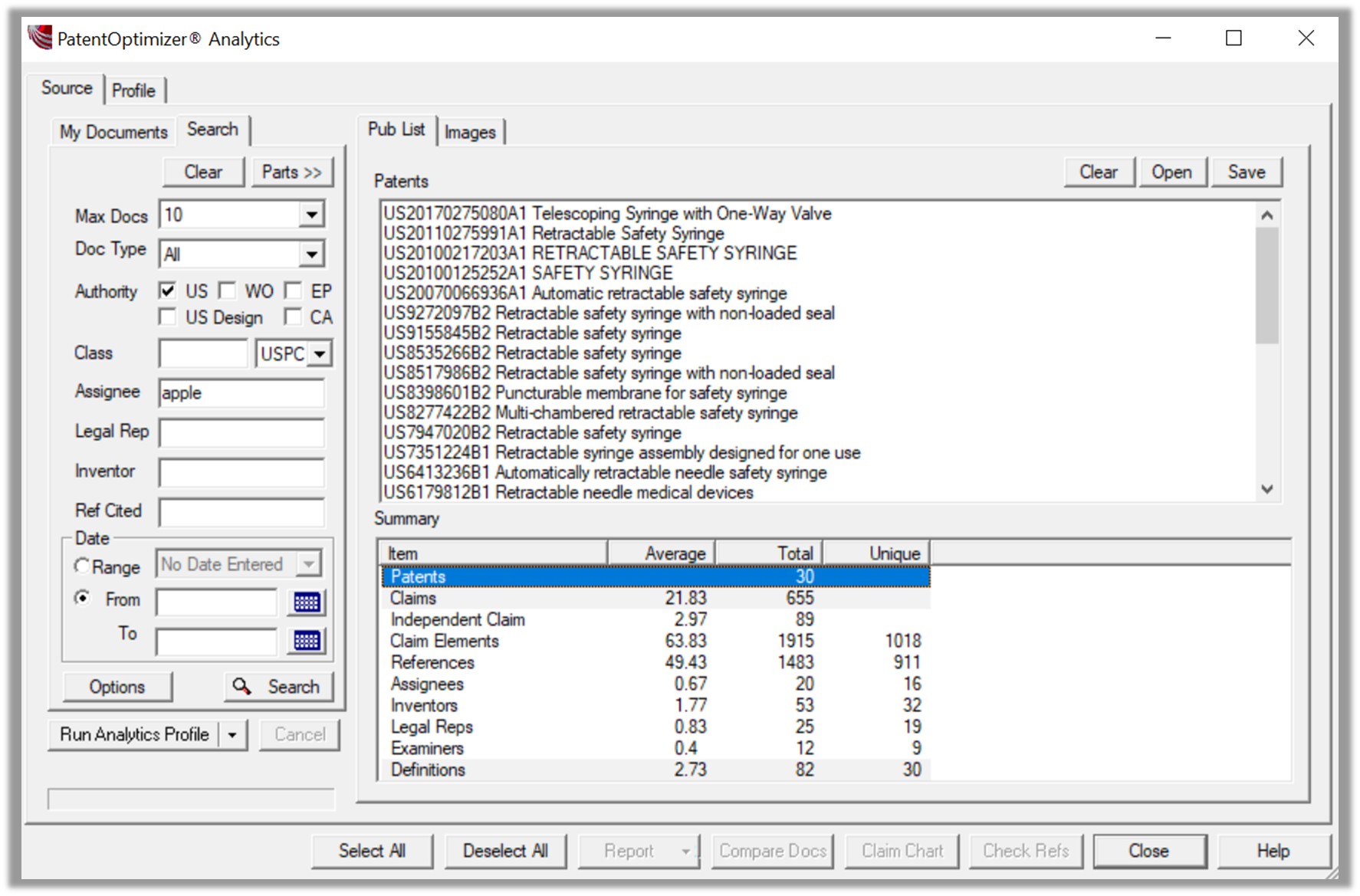
Task: Click the To date text field
Action: click(x=217, y=641)
